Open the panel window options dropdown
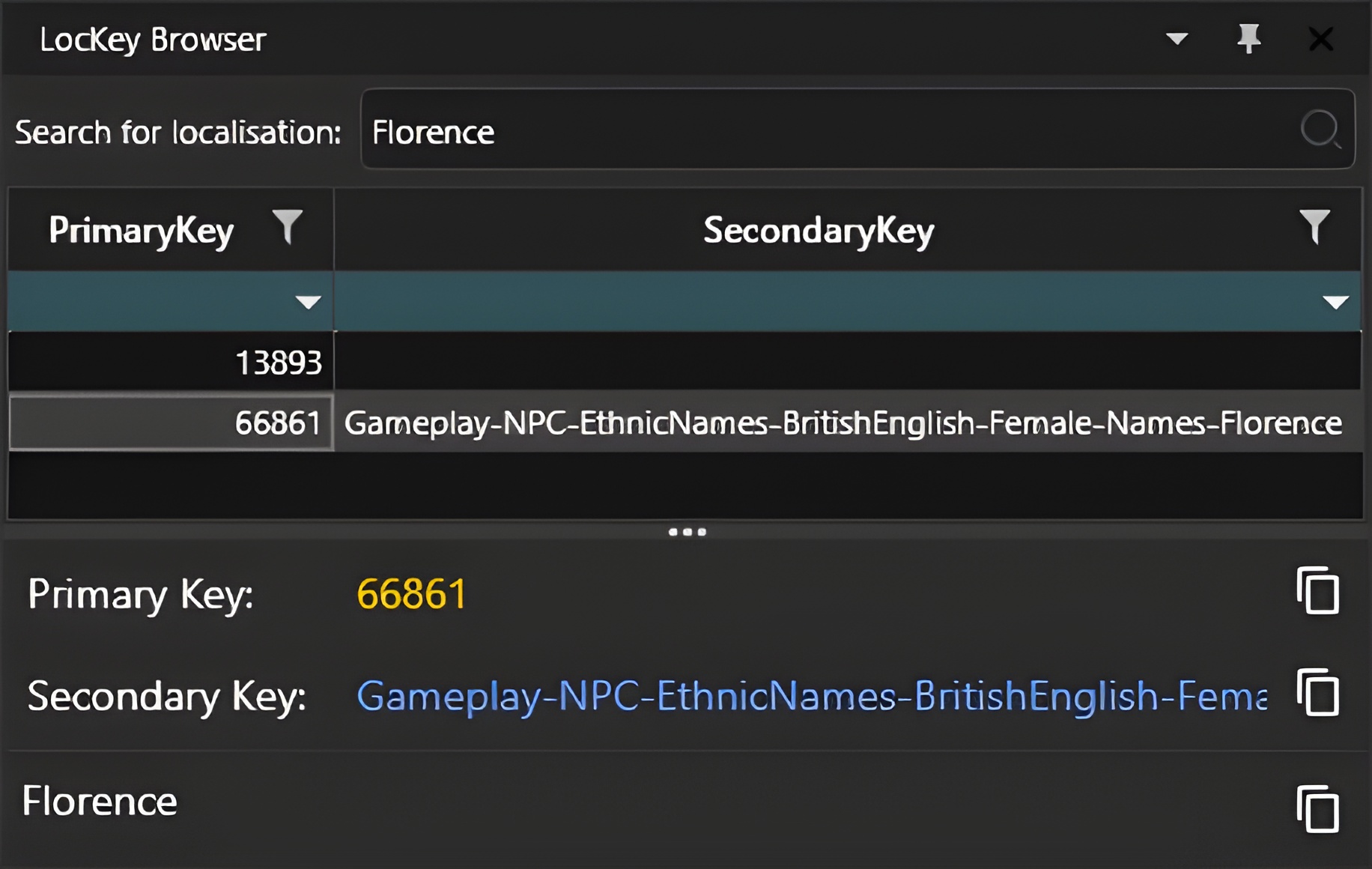 (x=1177, y=39)
